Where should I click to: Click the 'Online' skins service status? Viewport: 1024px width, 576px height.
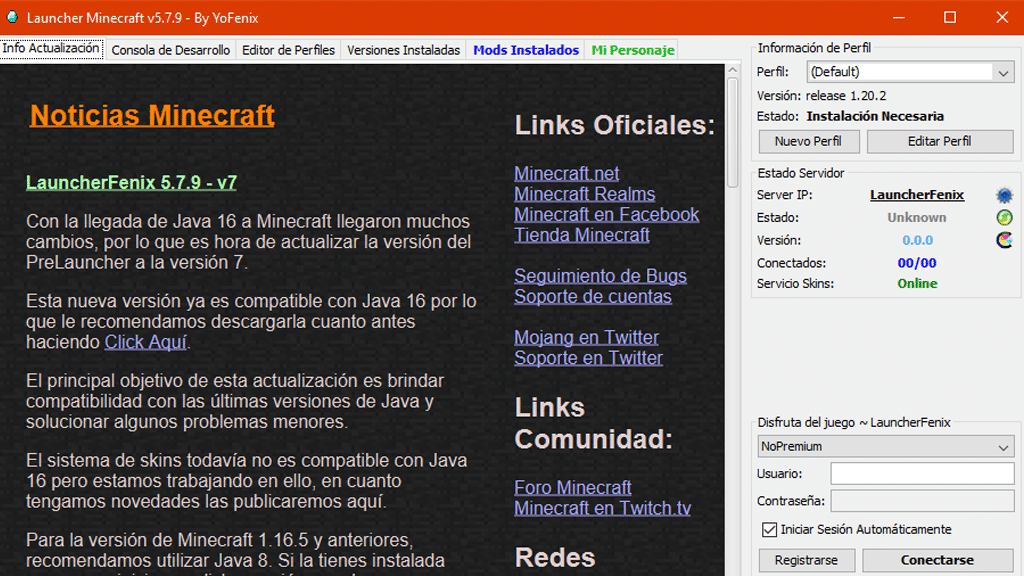[x=917, y=283]
